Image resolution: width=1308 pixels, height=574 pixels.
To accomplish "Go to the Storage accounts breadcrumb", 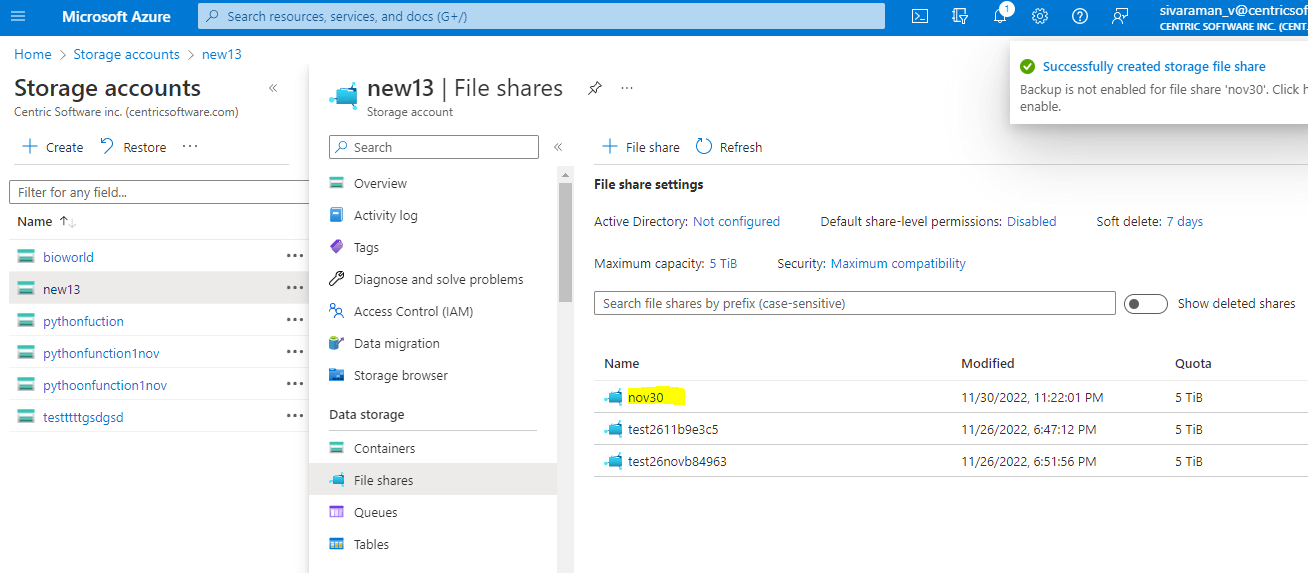I will coord(126,54).
